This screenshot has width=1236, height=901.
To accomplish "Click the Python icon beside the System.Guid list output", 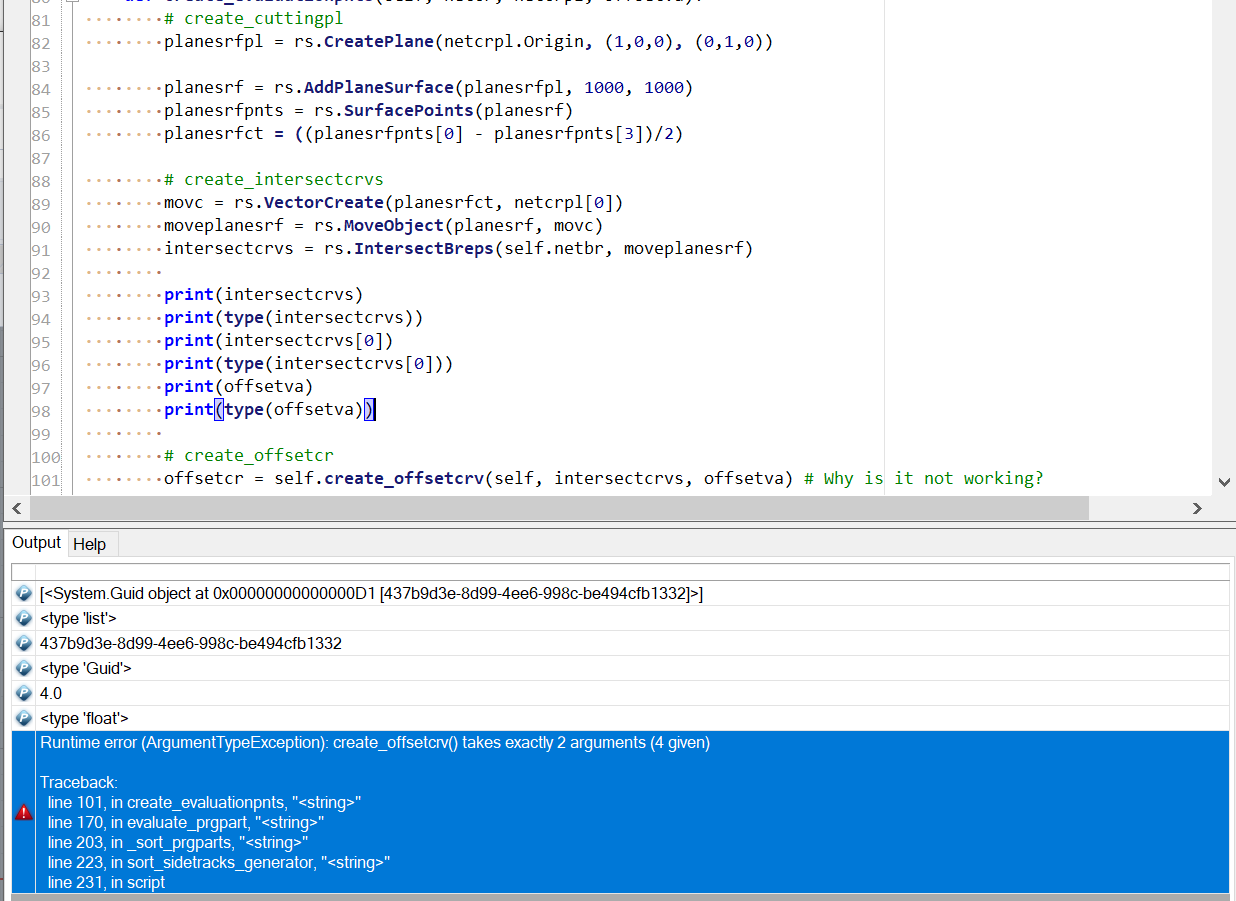I will [x=25, y=594].
